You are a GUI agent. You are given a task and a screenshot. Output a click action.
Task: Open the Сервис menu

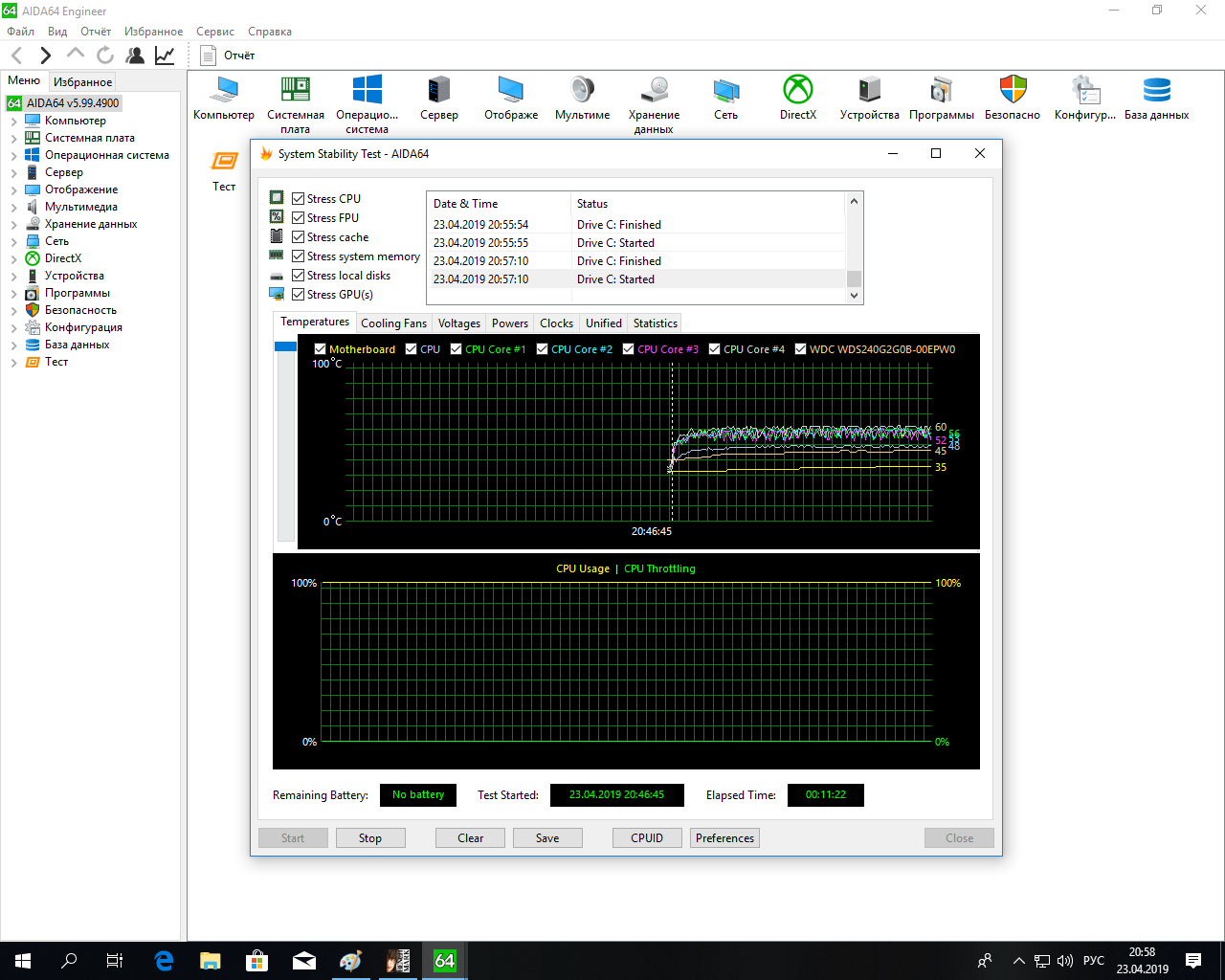(x=215, y=32)
